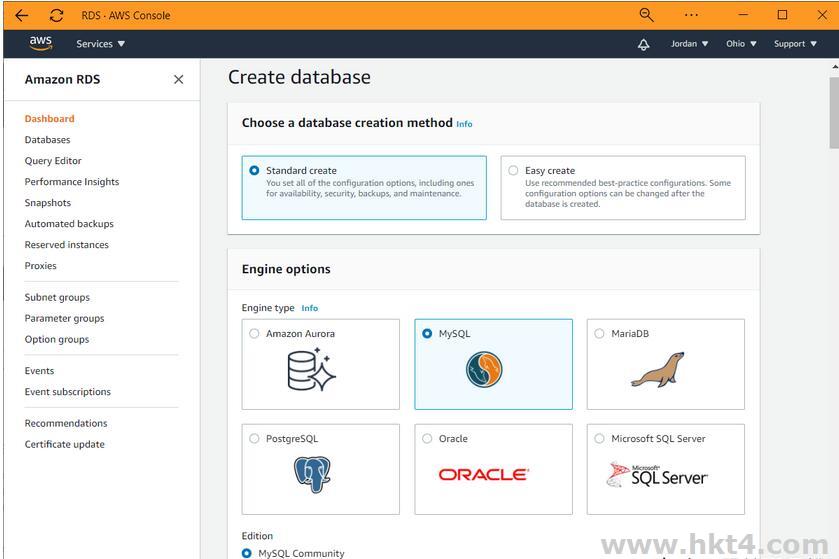
Task: Select MySQL engine radio button
Action: 427,333
